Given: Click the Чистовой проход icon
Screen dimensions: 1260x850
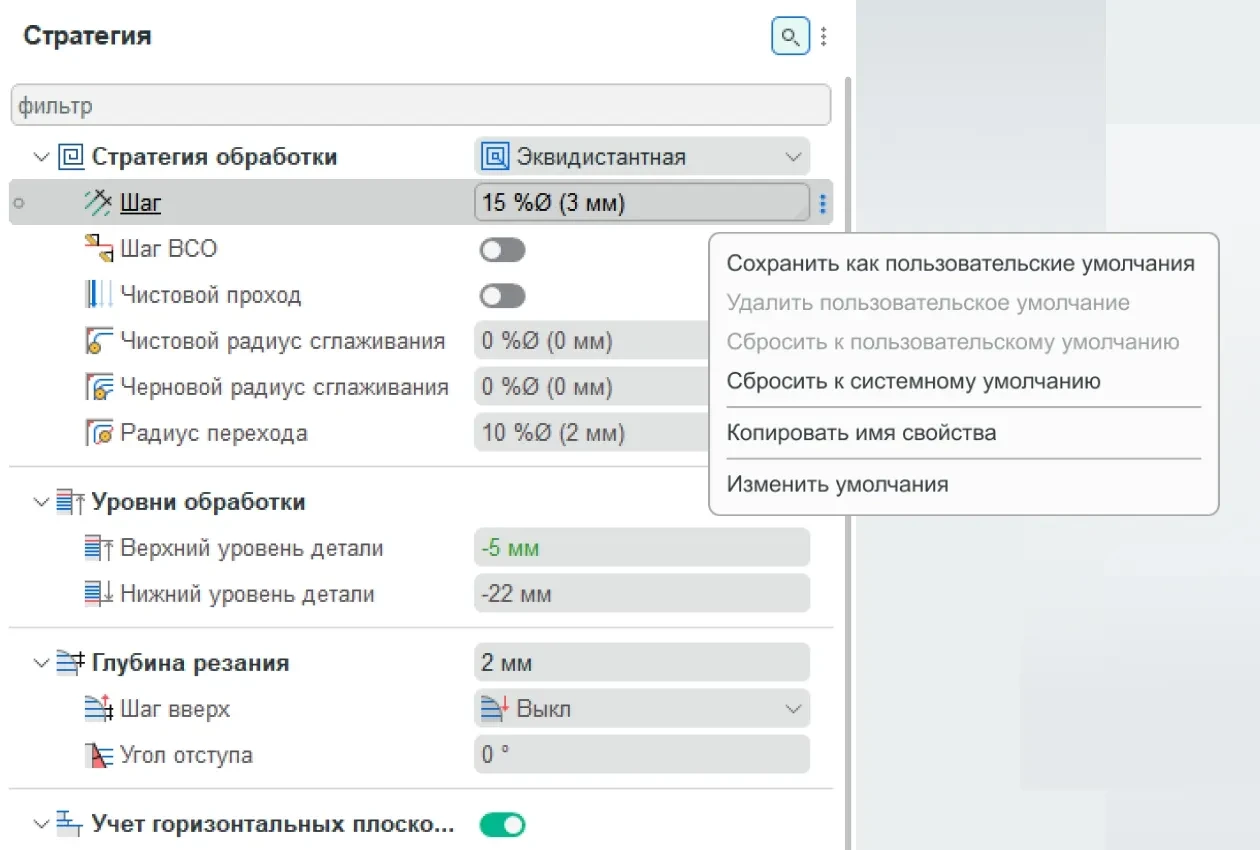Looking at the screenshot, I should click(x=97, y=295).
